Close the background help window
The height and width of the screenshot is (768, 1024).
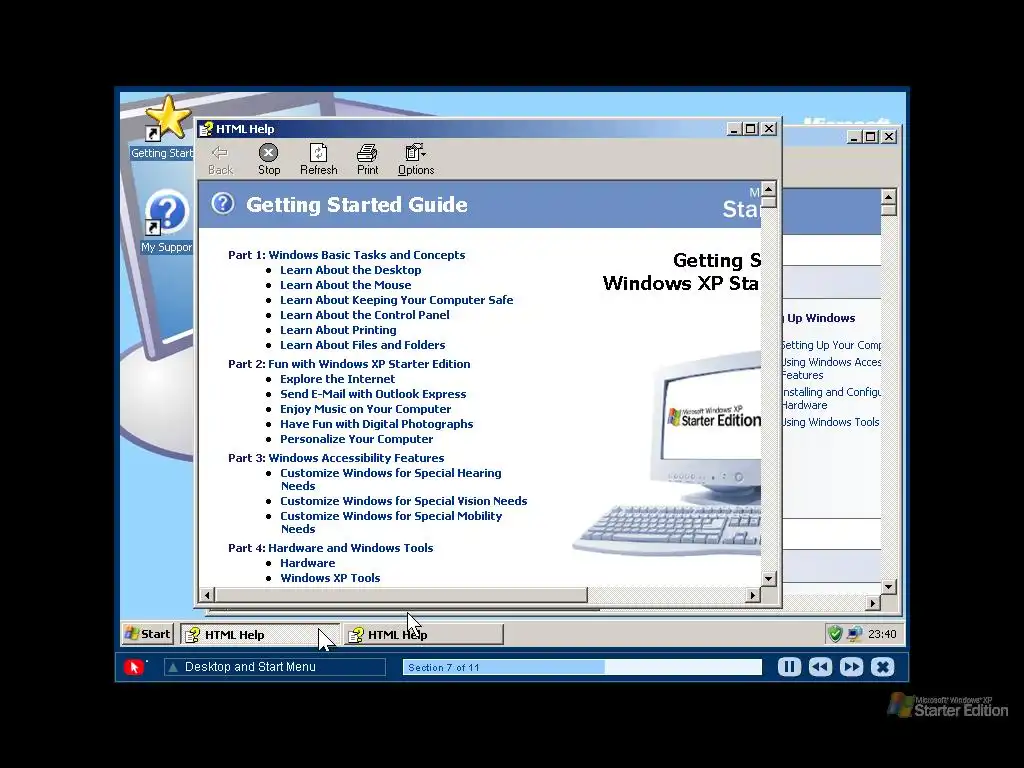point(889,136)
